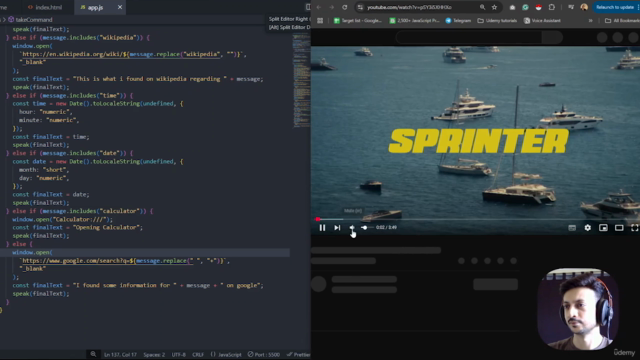Screen dimensions: 640x360
Task: Adjust the YouTube volume slider
Action: coord(366,228)
